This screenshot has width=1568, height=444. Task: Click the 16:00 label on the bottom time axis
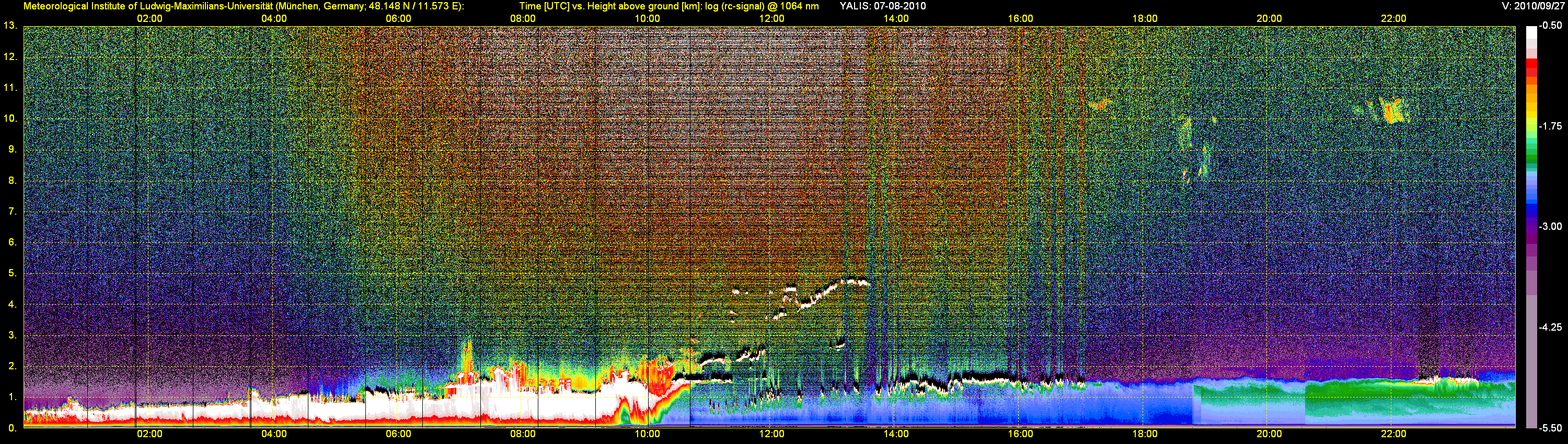tap(1020, 434)
